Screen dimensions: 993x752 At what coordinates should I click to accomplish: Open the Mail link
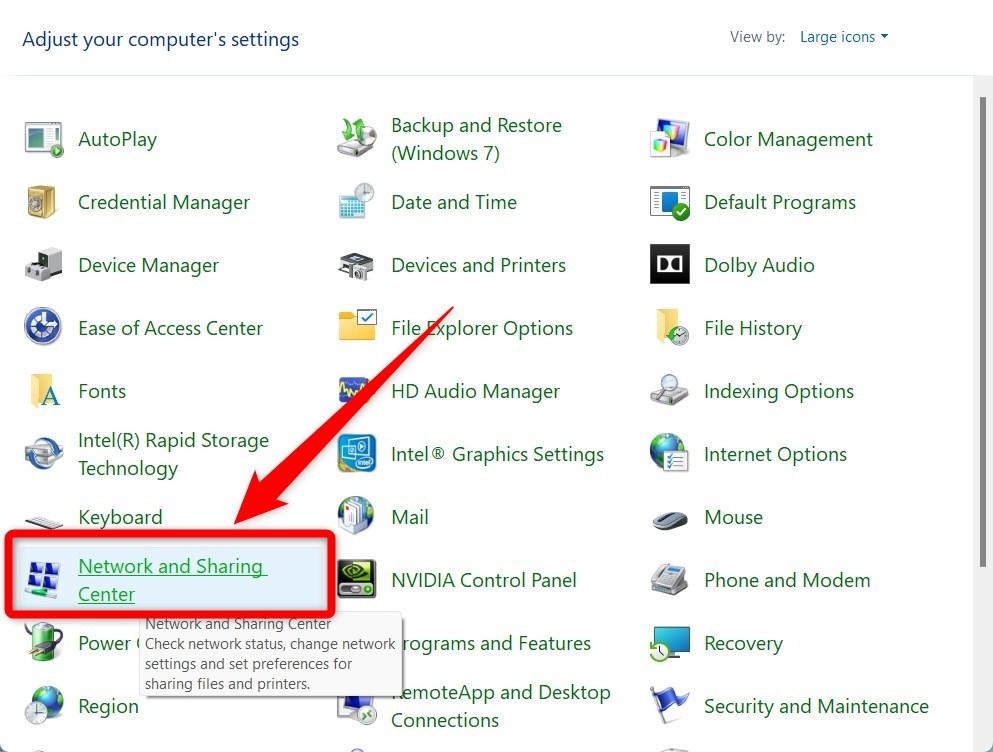410,517
